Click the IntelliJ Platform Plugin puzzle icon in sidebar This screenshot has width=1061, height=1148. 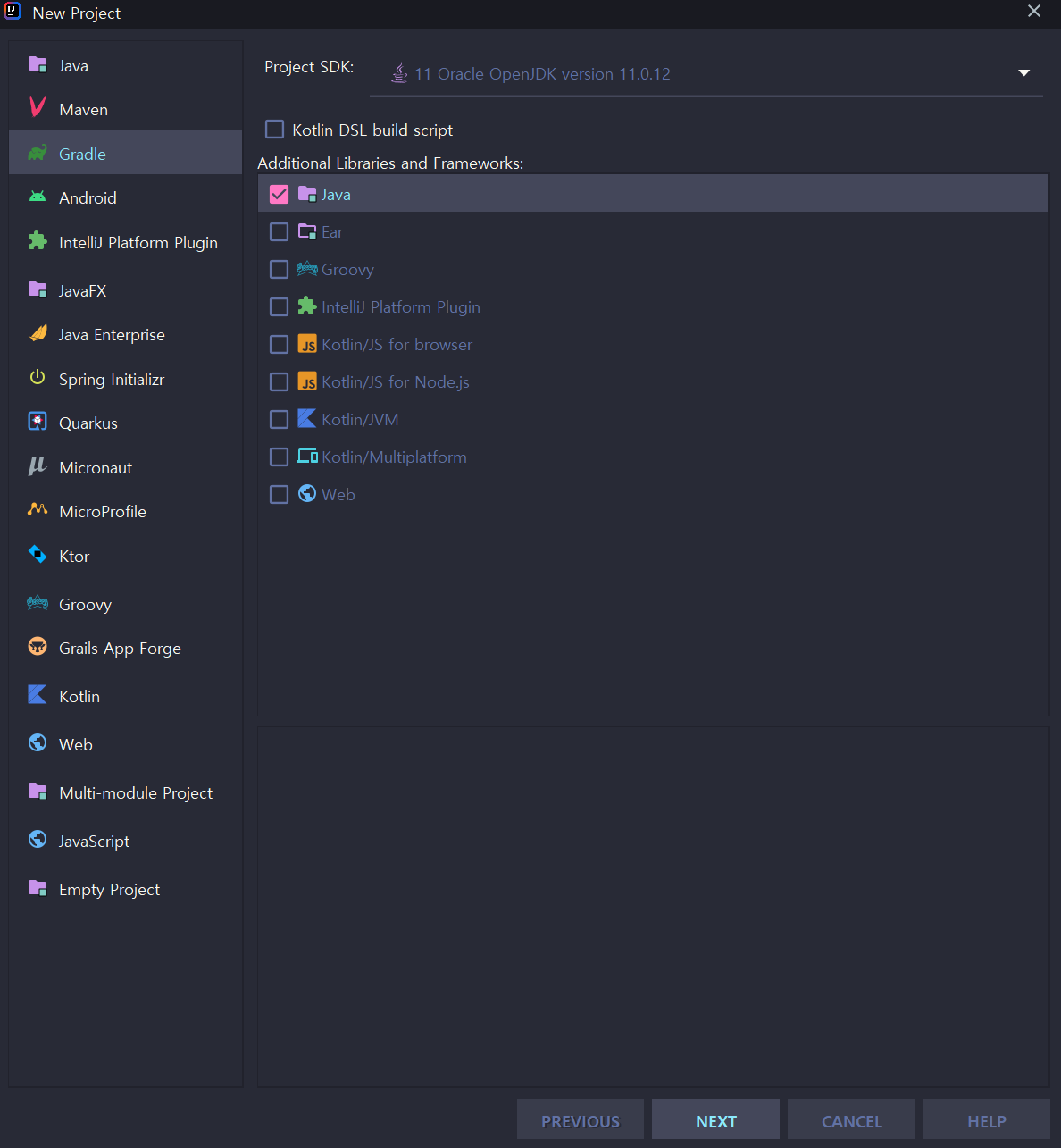coord(38,241)
